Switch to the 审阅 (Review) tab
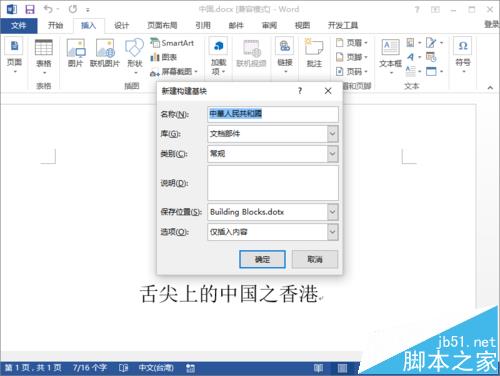Screen dimensions: 500x376 click(269, 25)
